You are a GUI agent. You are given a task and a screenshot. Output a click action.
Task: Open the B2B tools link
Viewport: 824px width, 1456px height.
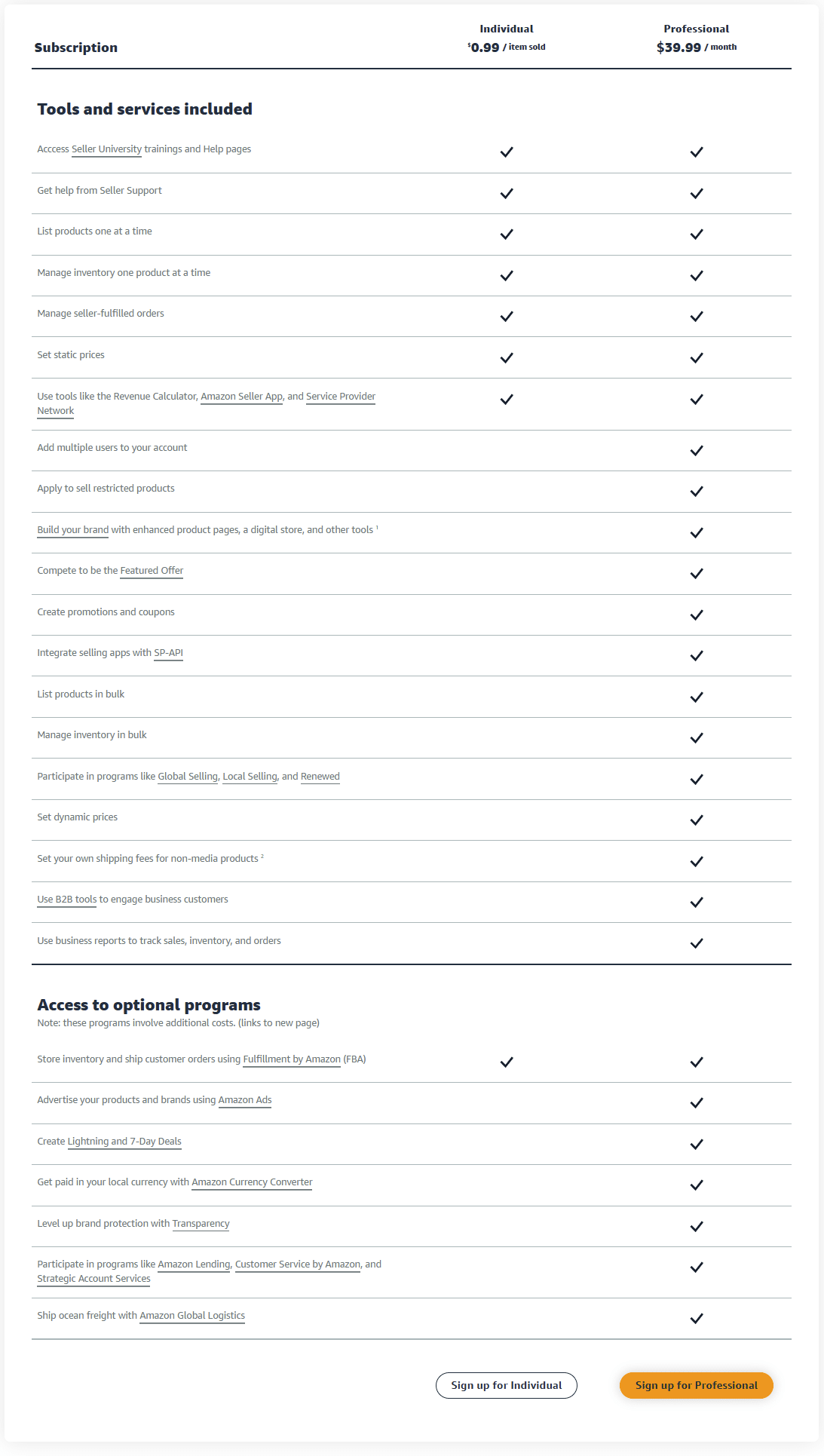[66, 899]
